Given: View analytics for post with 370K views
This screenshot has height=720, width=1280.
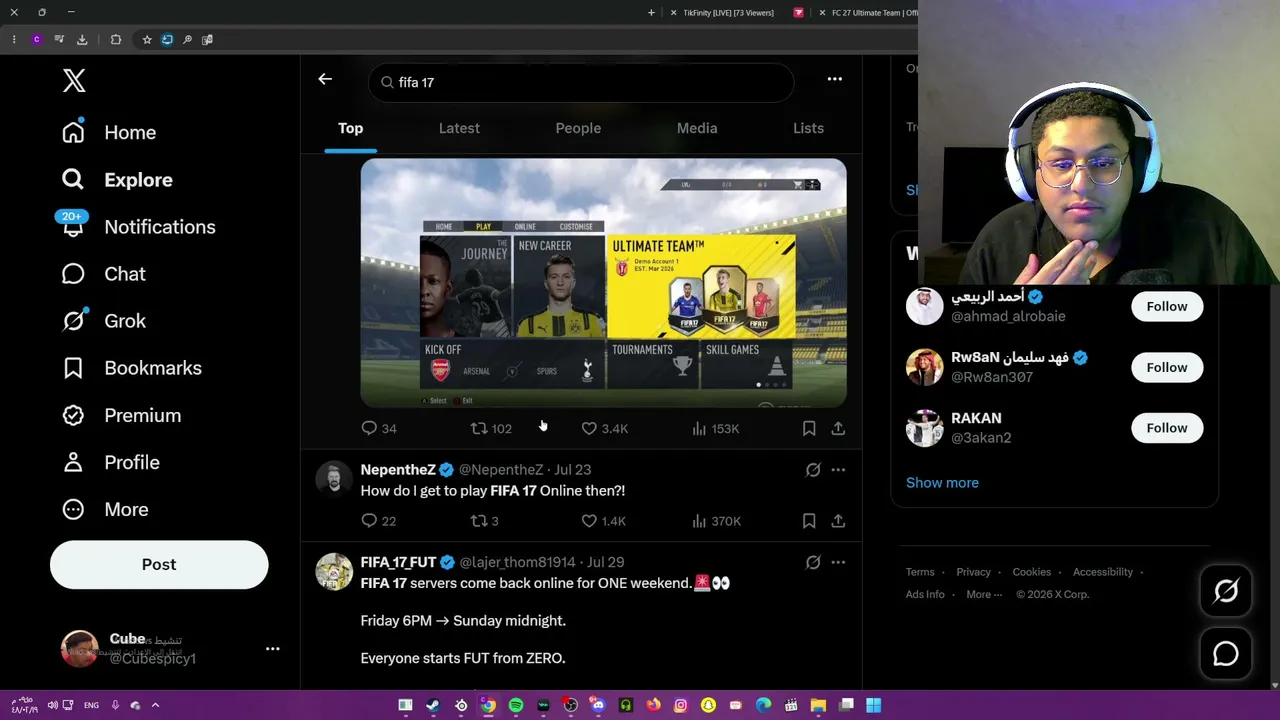Looking at the screenshot, I should tap(716, 520).
